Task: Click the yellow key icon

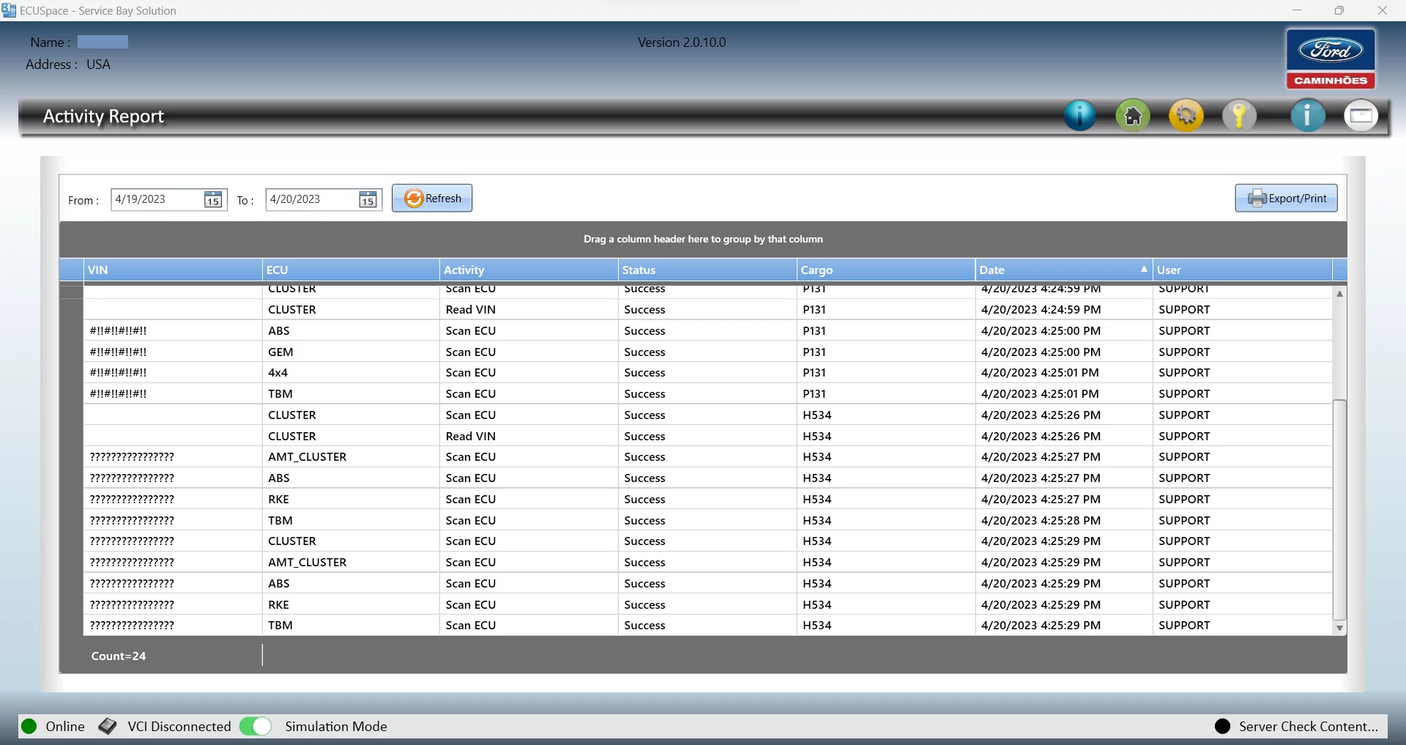Action: pos(1240,115)
